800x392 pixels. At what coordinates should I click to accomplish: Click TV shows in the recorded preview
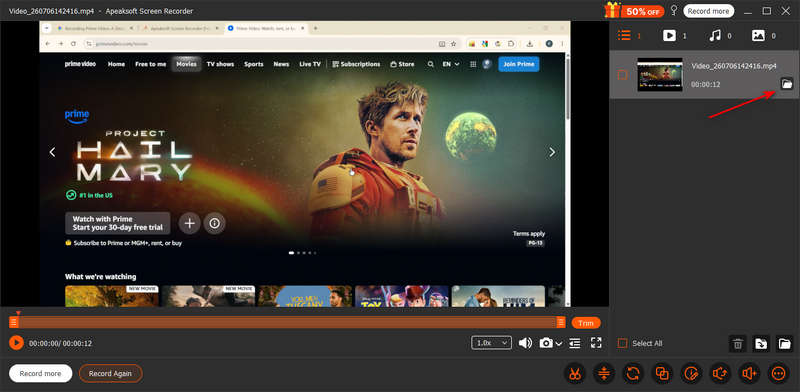pyautogui.click(x=220, y=64)
